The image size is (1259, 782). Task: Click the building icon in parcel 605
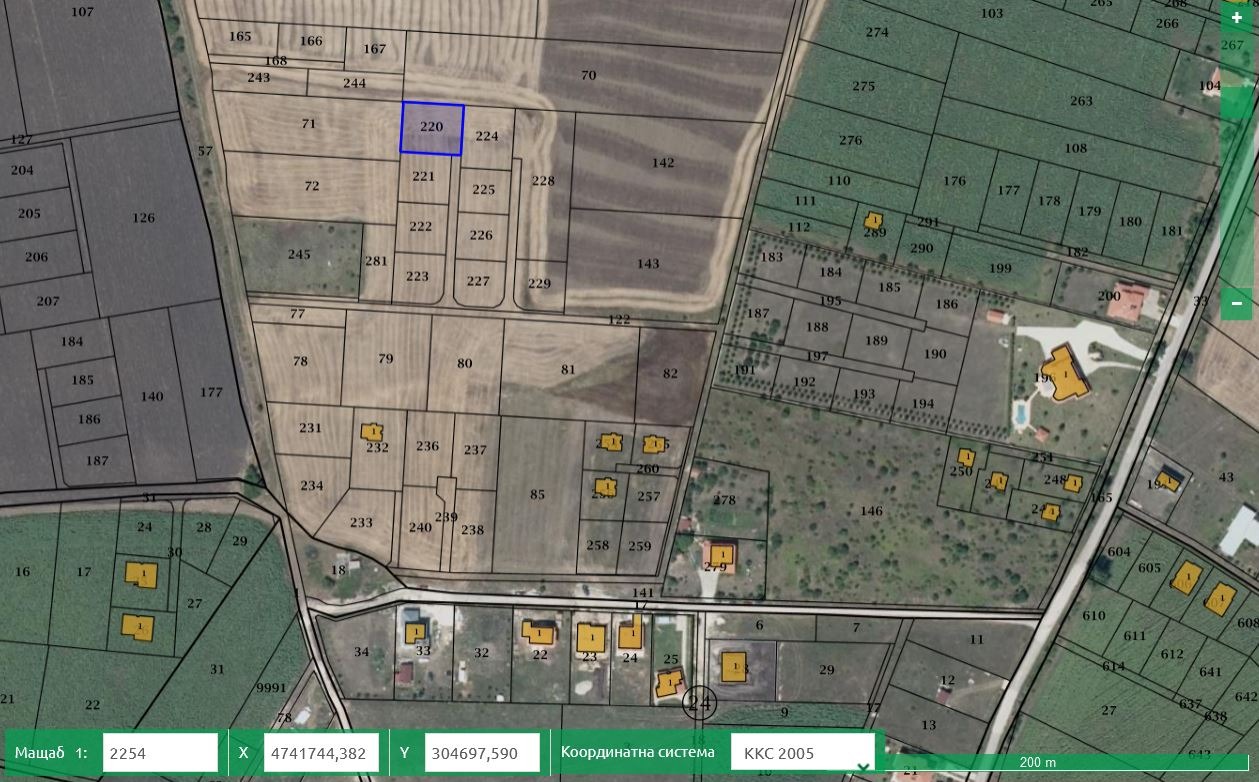(1186, 578)
